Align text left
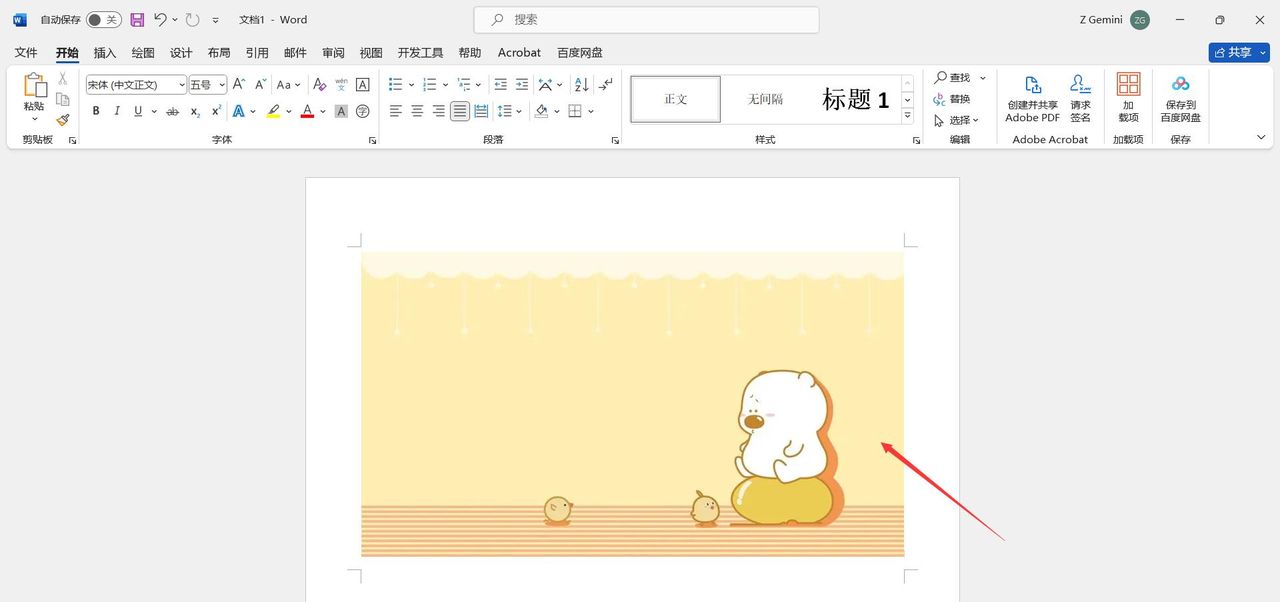Image resolution: width=1280 pixels, height=602 pixels. click(x=396, y=111)
